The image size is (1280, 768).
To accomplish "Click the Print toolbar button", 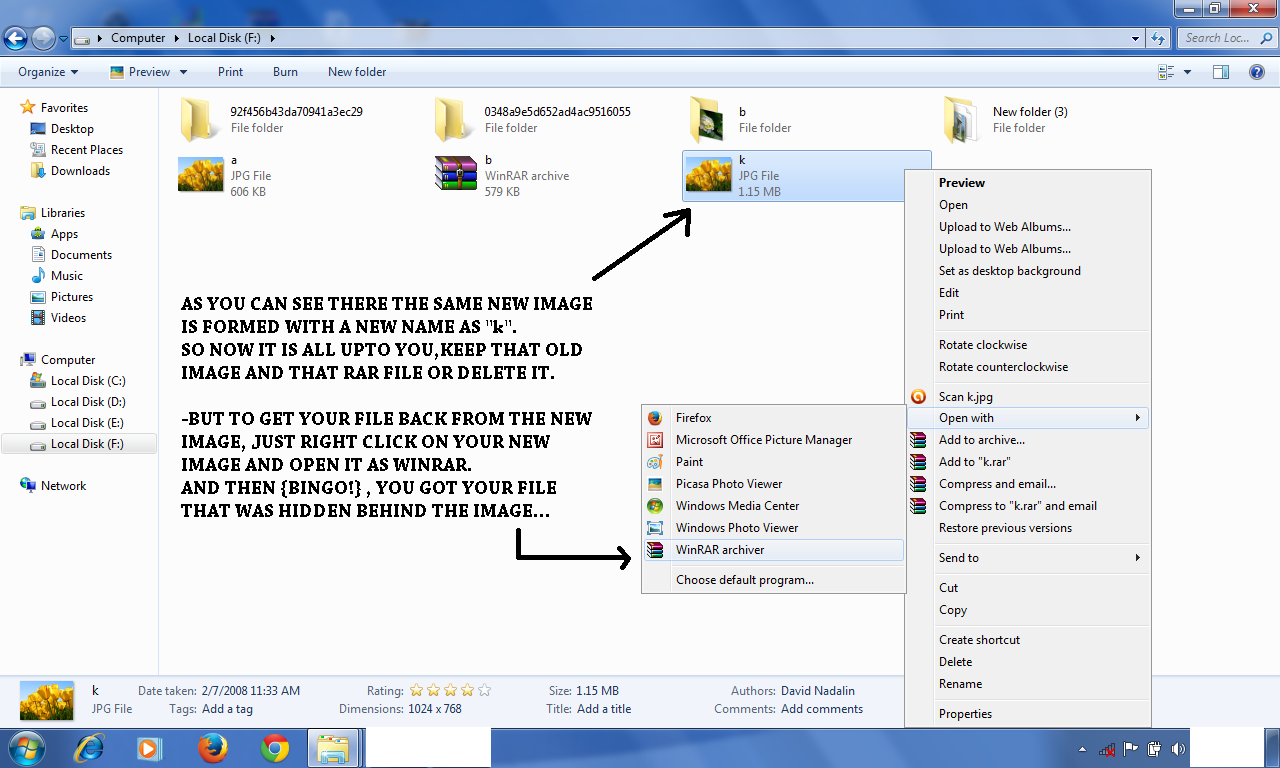I will point(230,72).
